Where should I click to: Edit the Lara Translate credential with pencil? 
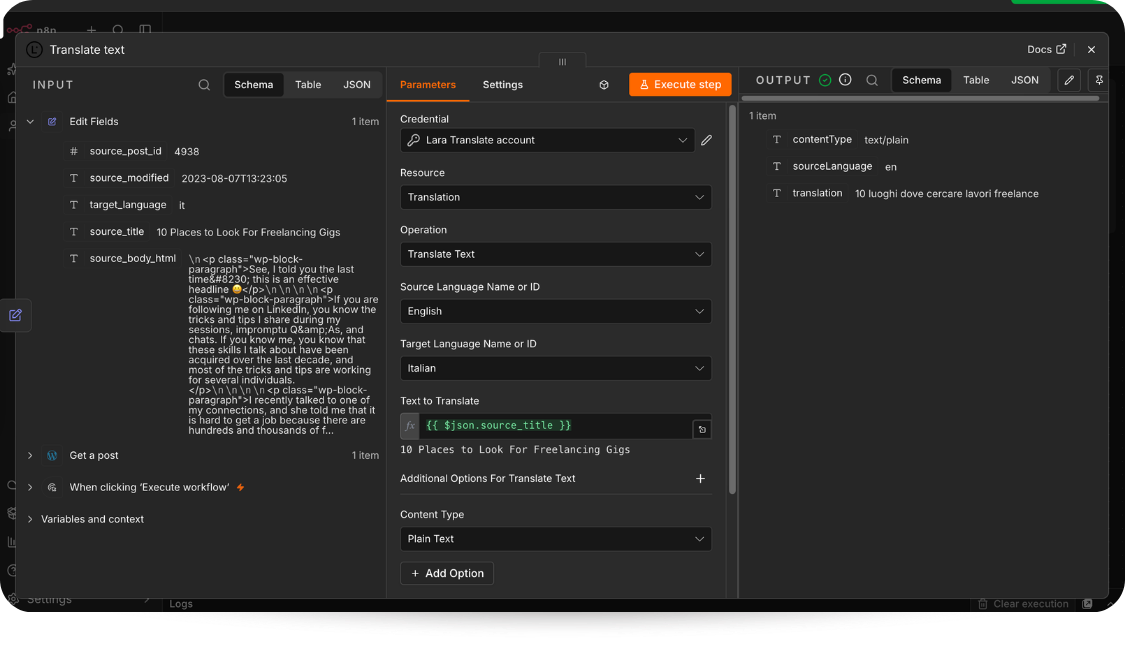click(707, 141)
